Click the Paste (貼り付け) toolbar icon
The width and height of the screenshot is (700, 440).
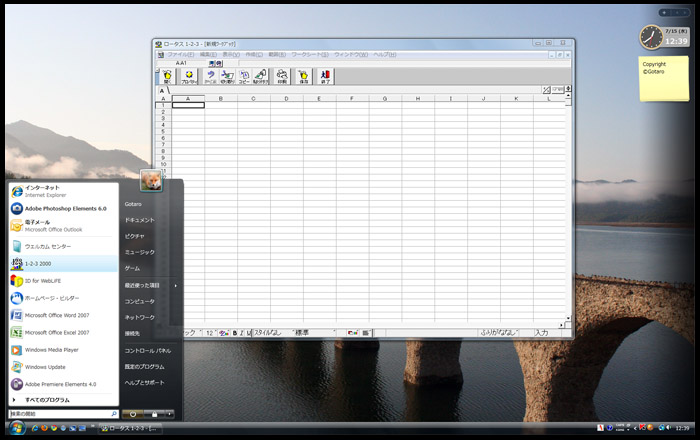(x=261, y=76)
